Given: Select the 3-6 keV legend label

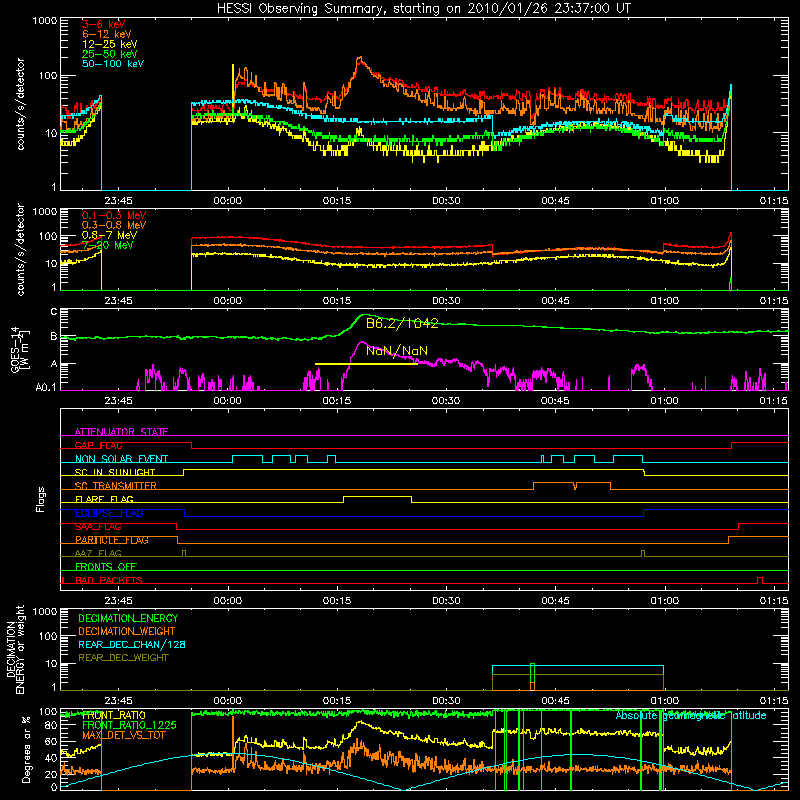Looking at the screenshot, I should pos(104,24).
